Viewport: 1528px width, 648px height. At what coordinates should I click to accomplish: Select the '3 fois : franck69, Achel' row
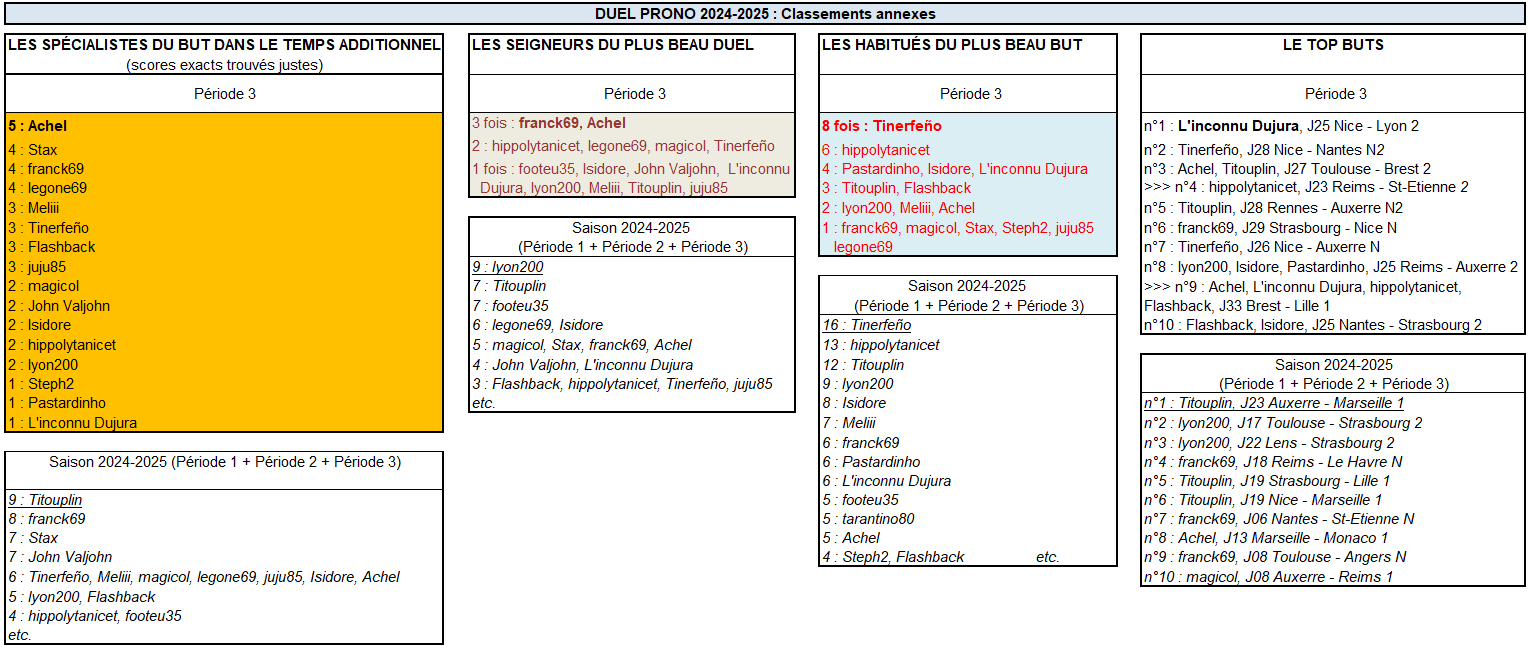549,123
